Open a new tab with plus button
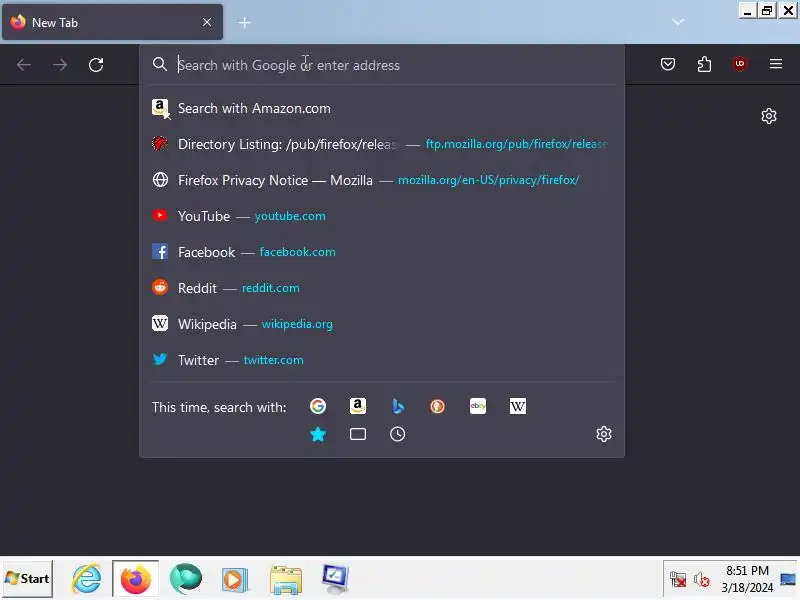 point(244,22)
